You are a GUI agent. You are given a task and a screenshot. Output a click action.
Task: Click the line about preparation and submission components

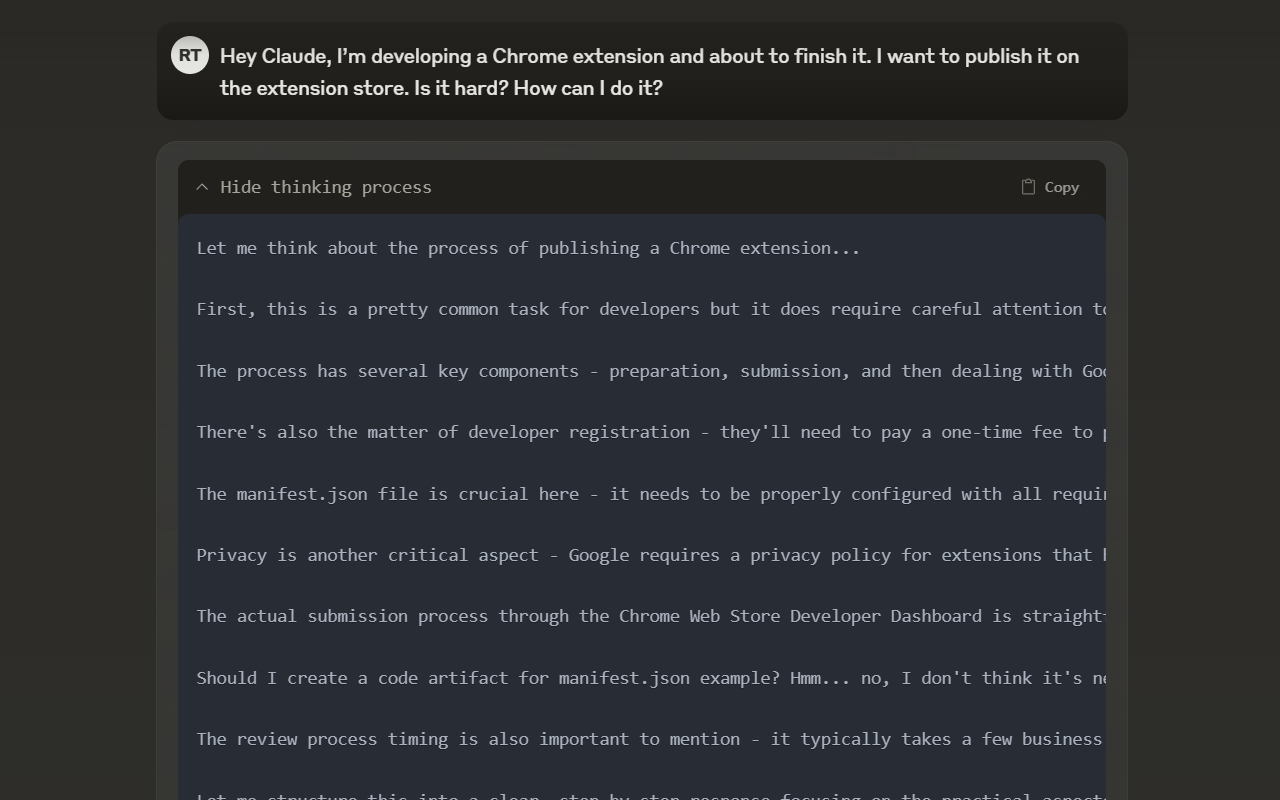click(650, 370)
